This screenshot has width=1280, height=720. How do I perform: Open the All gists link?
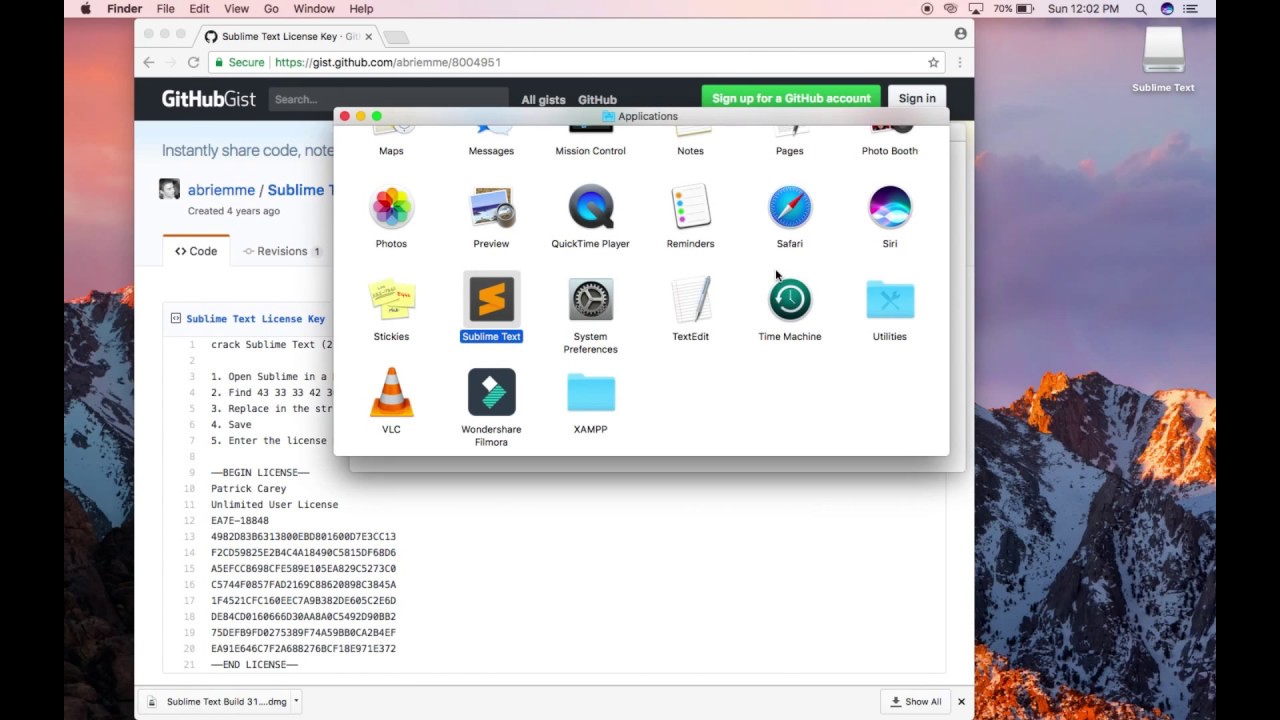(543, 100)
